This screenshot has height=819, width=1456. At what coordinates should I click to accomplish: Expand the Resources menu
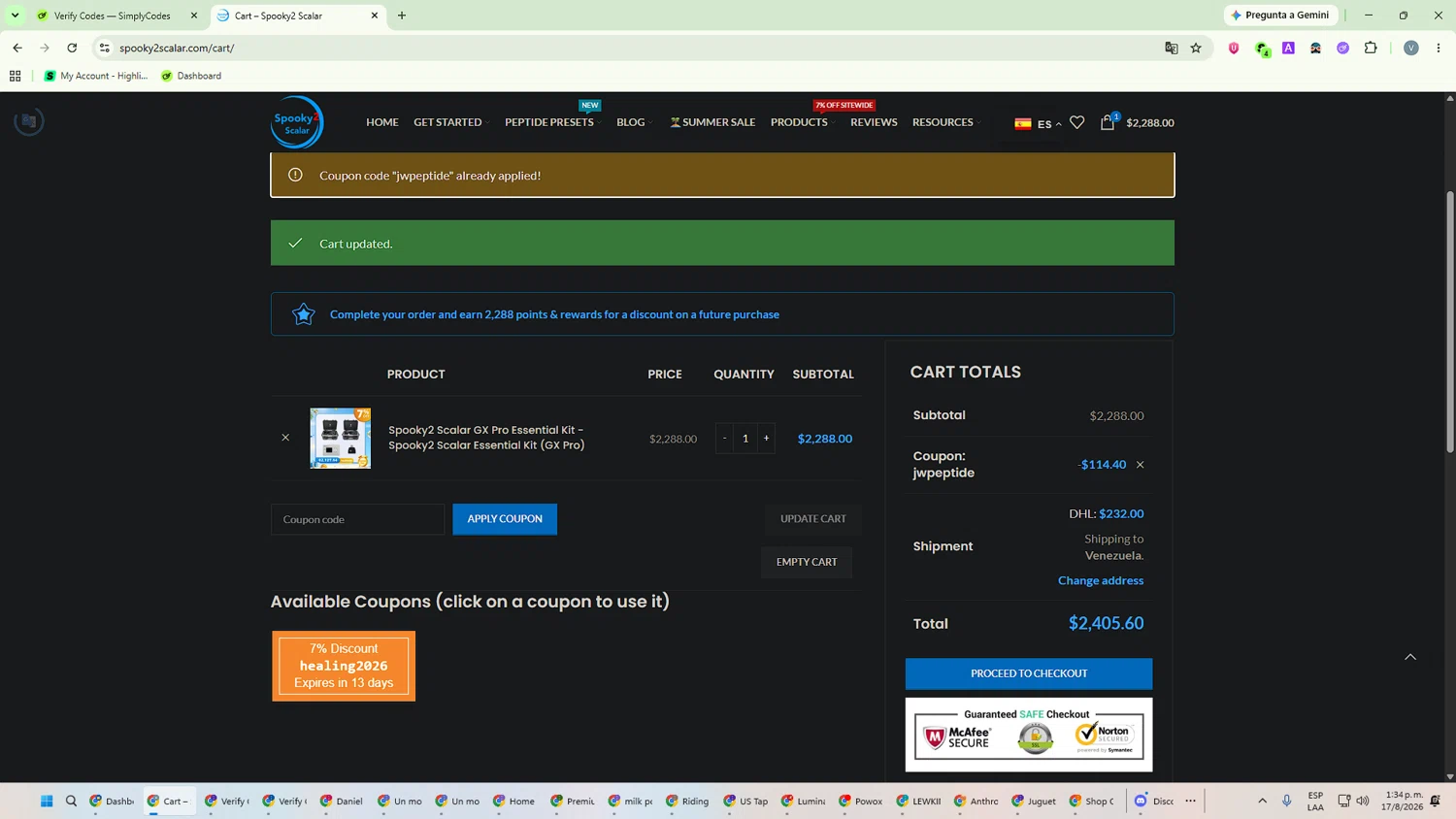click(946, 122)
